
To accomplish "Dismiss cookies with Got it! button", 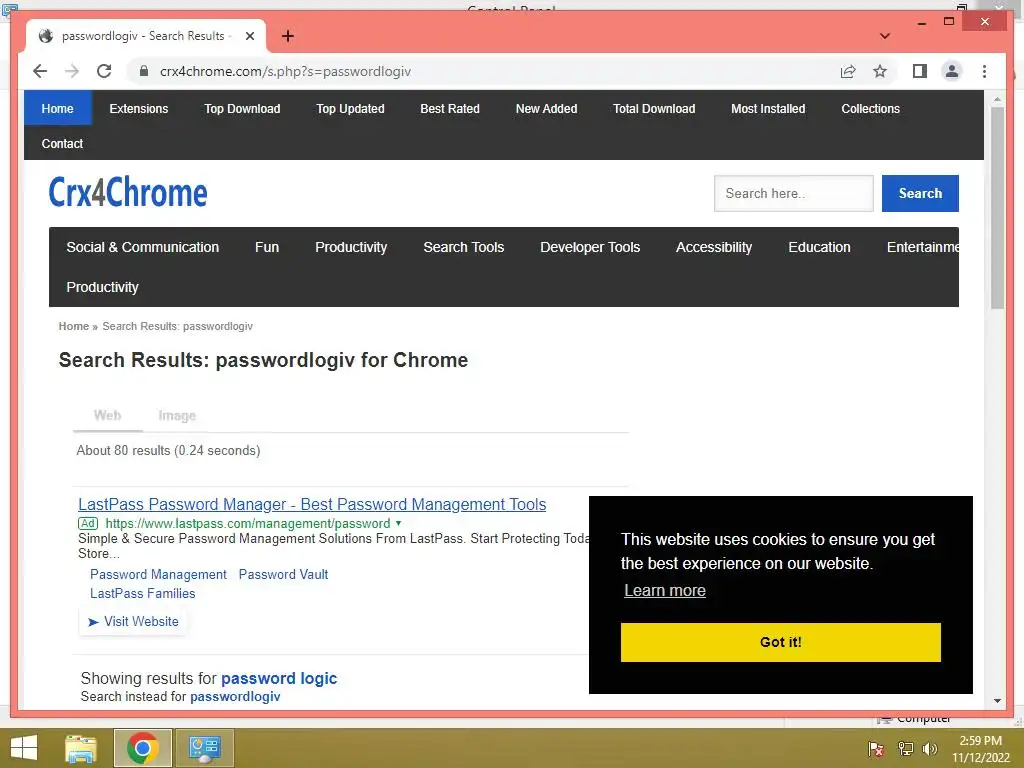I will tap(780, 642).
